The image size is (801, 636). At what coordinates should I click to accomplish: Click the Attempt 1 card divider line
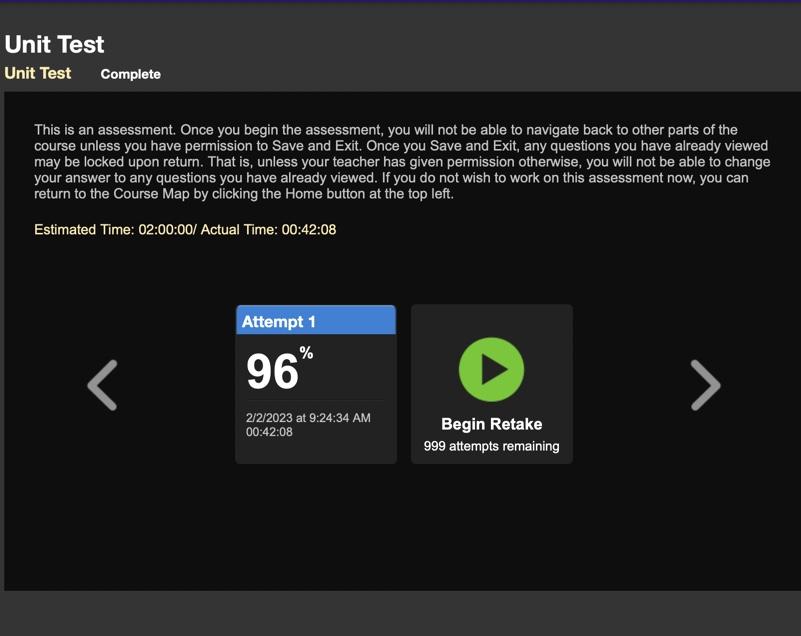tap(315, 401)
